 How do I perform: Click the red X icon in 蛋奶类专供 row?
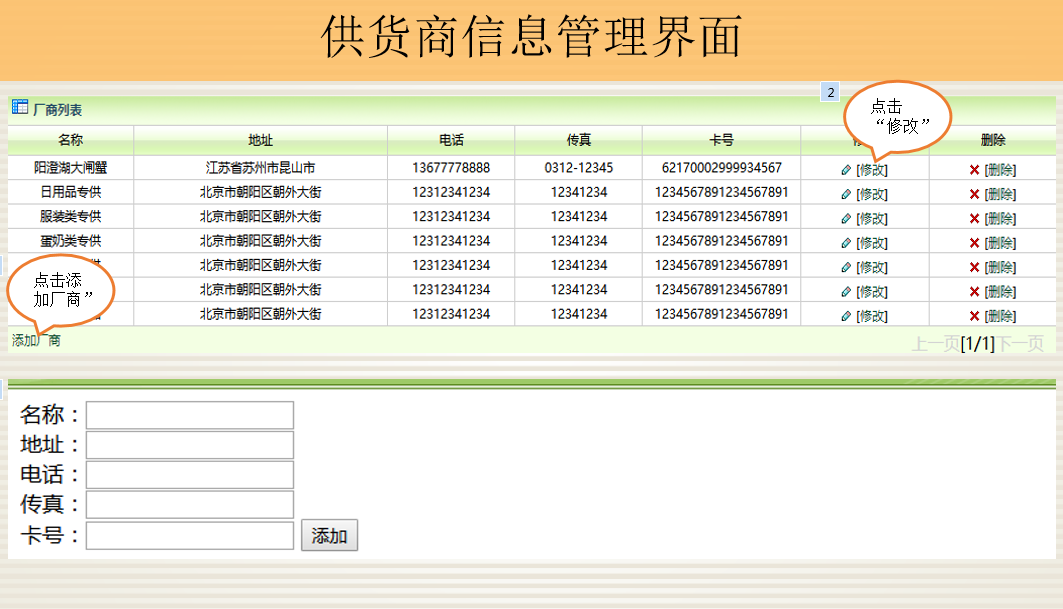pos(974,243)
